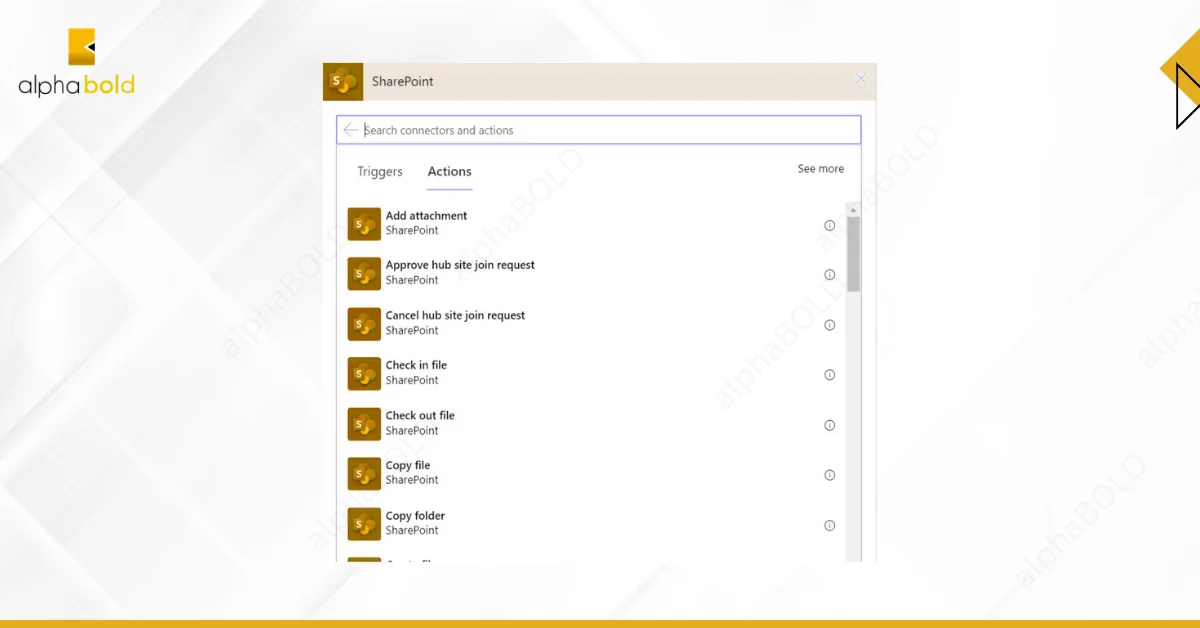Choose the Copy file action text
The height and width of the screenshot is (628, 1200).
point(408,466)
